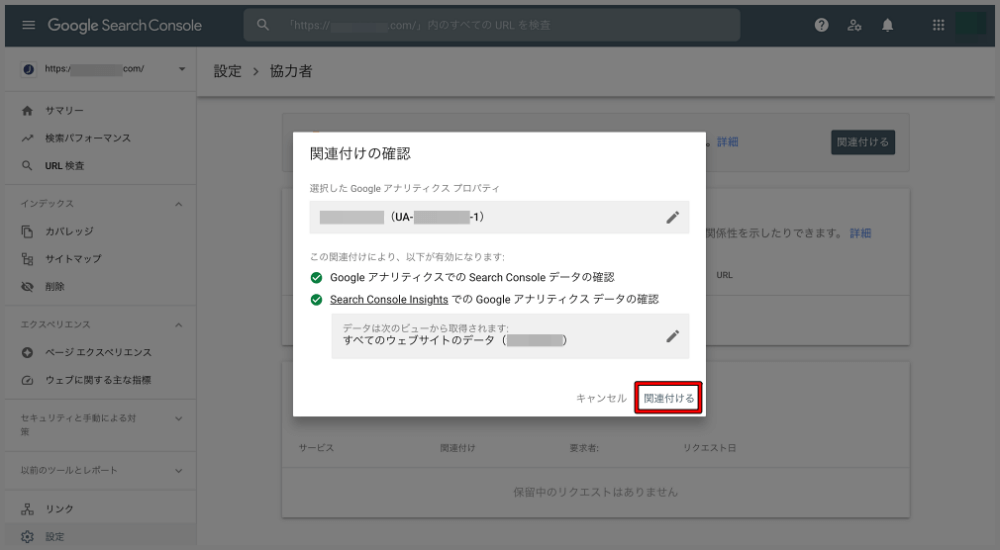Click the Google Search Console logo

[125, 25]
